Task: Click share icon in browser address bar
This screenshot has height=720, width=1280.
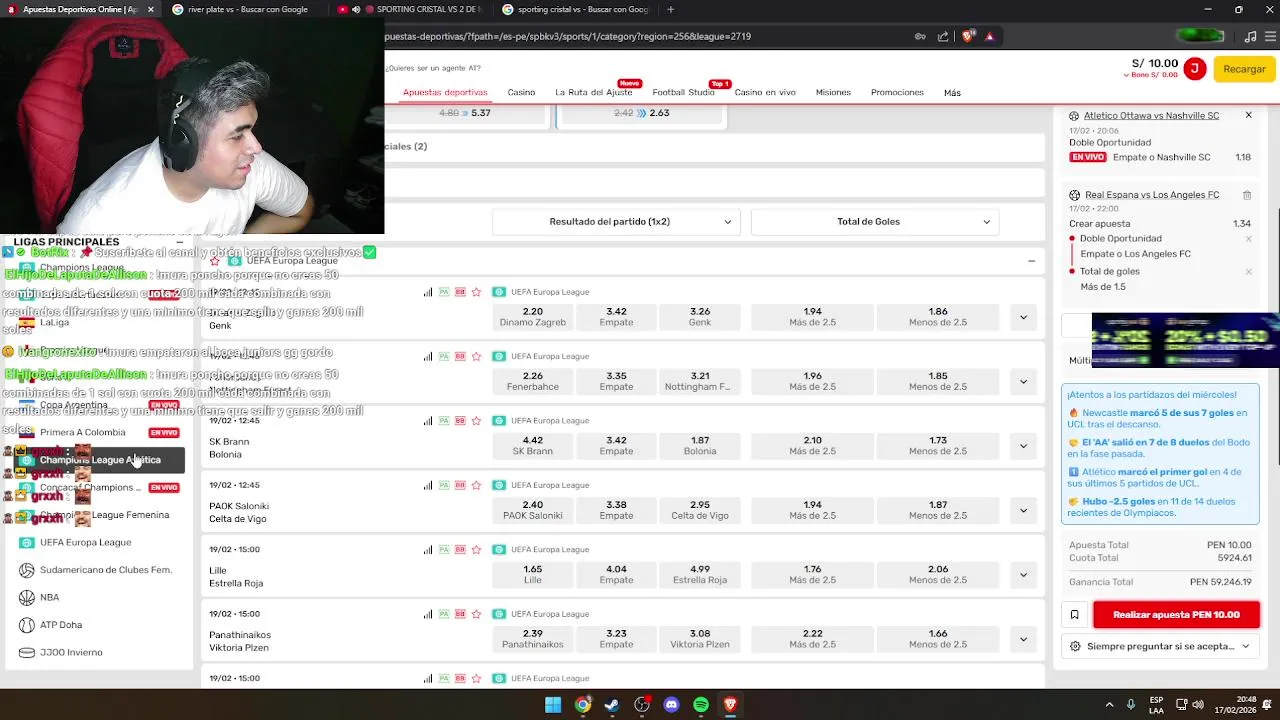Action: pos(942,36)
